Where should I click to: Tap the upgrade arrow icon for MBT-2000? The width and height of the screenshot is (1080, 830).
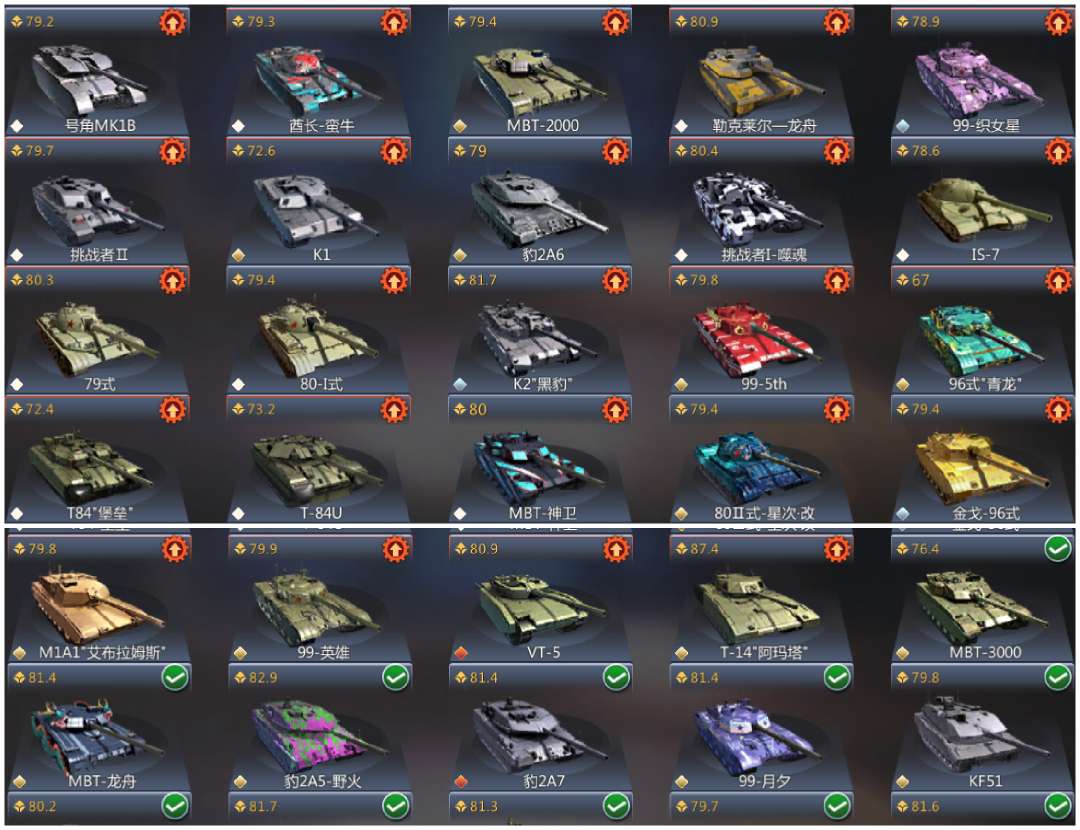[615, 23]
